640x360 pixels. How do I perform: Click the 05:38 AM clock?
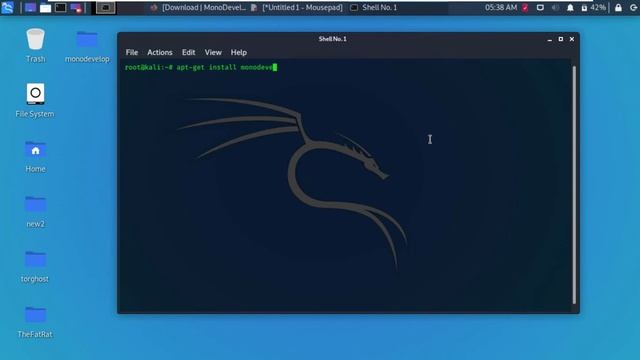point(500,7)
